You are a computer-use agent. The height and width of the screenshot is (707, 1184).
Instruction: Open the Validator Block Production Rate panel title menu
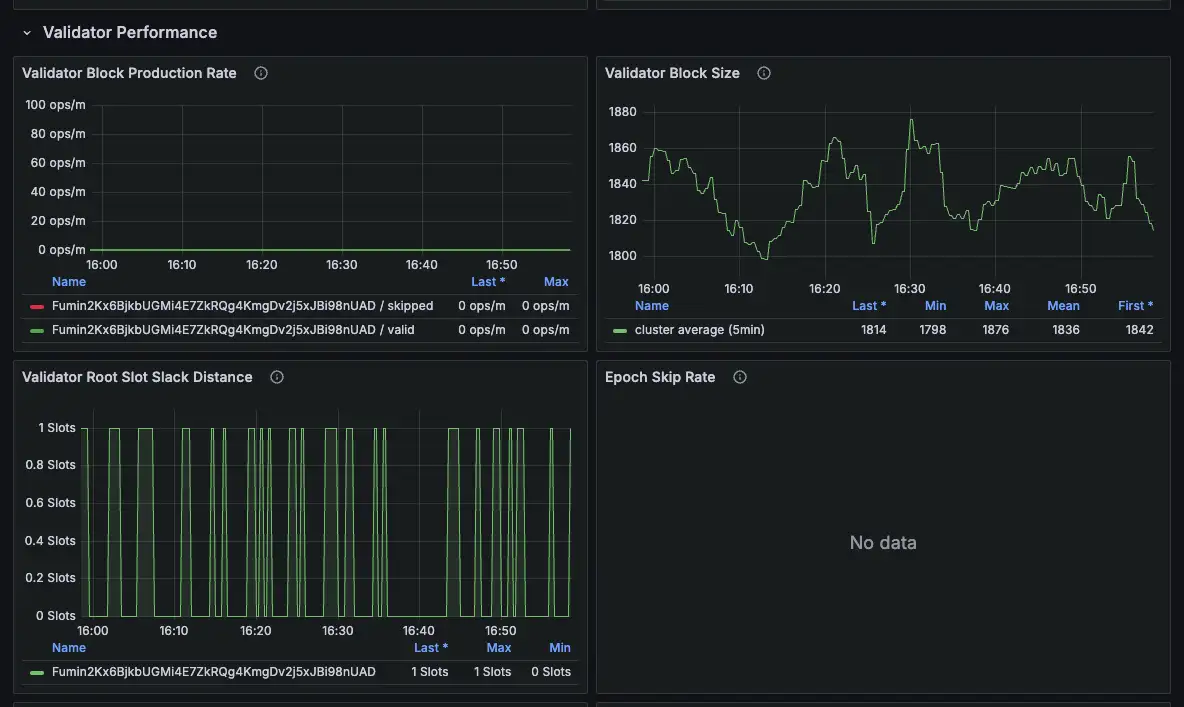129,73
